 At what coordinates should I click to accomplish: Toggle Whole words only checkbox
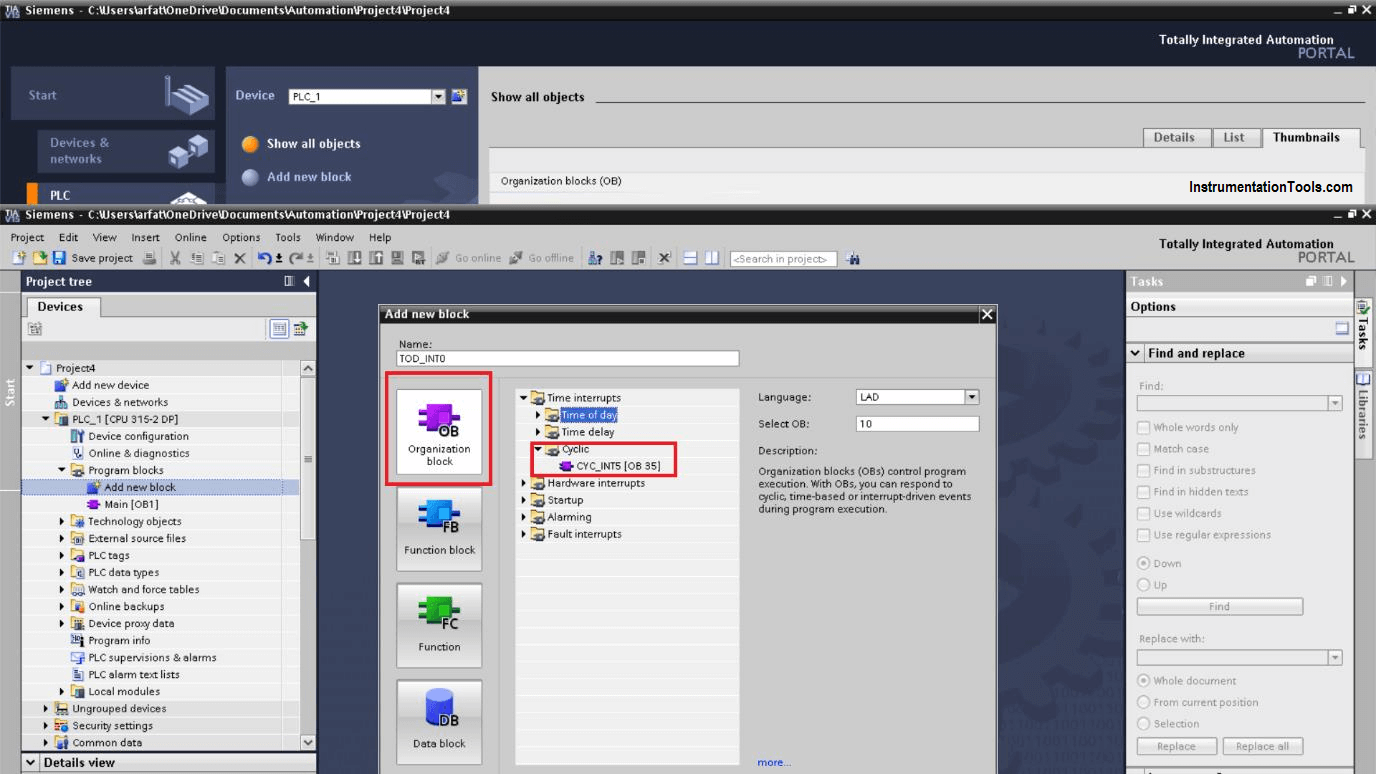[x=1144, y=427]
